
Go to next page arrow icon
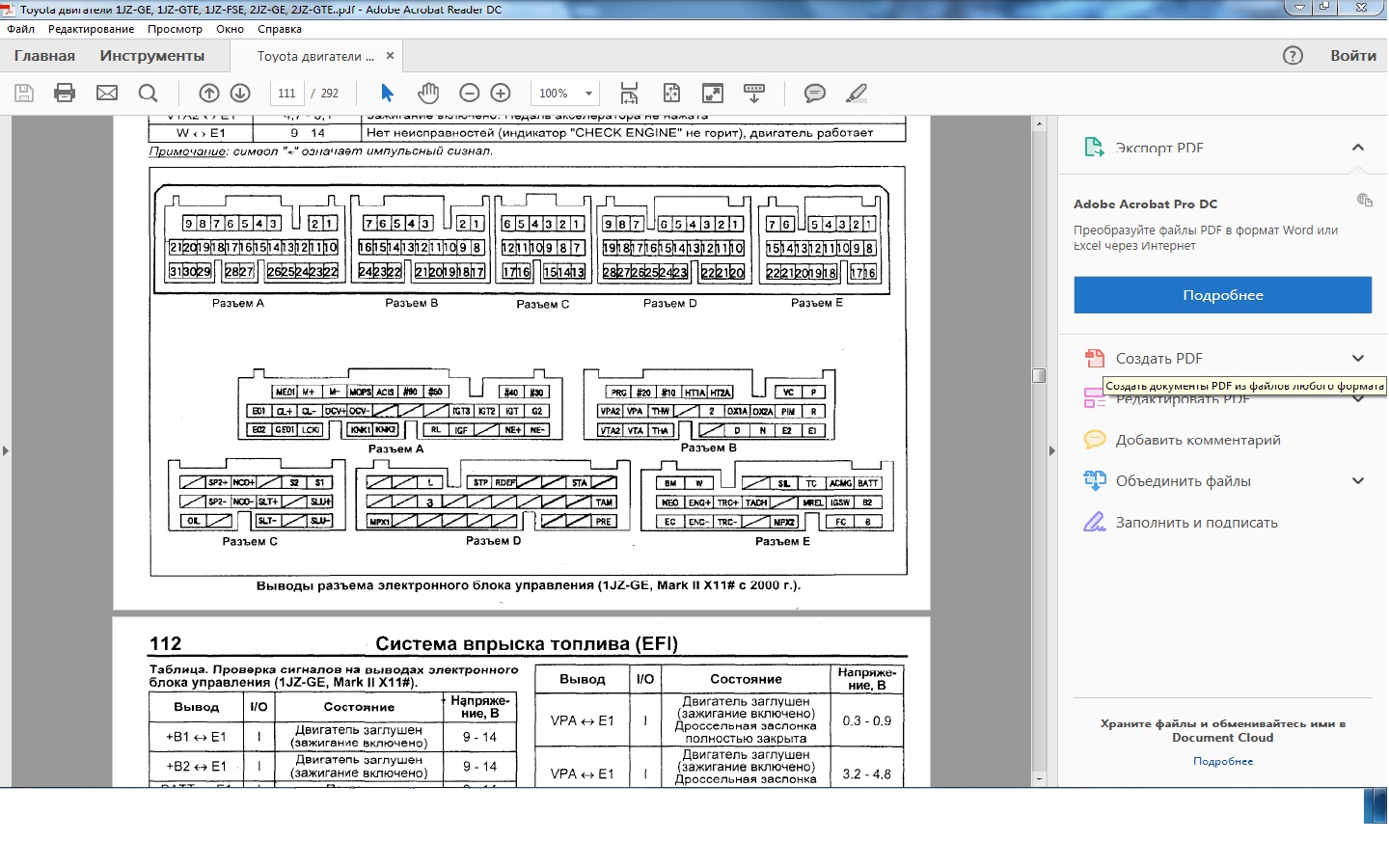click(x=240, y=94)
